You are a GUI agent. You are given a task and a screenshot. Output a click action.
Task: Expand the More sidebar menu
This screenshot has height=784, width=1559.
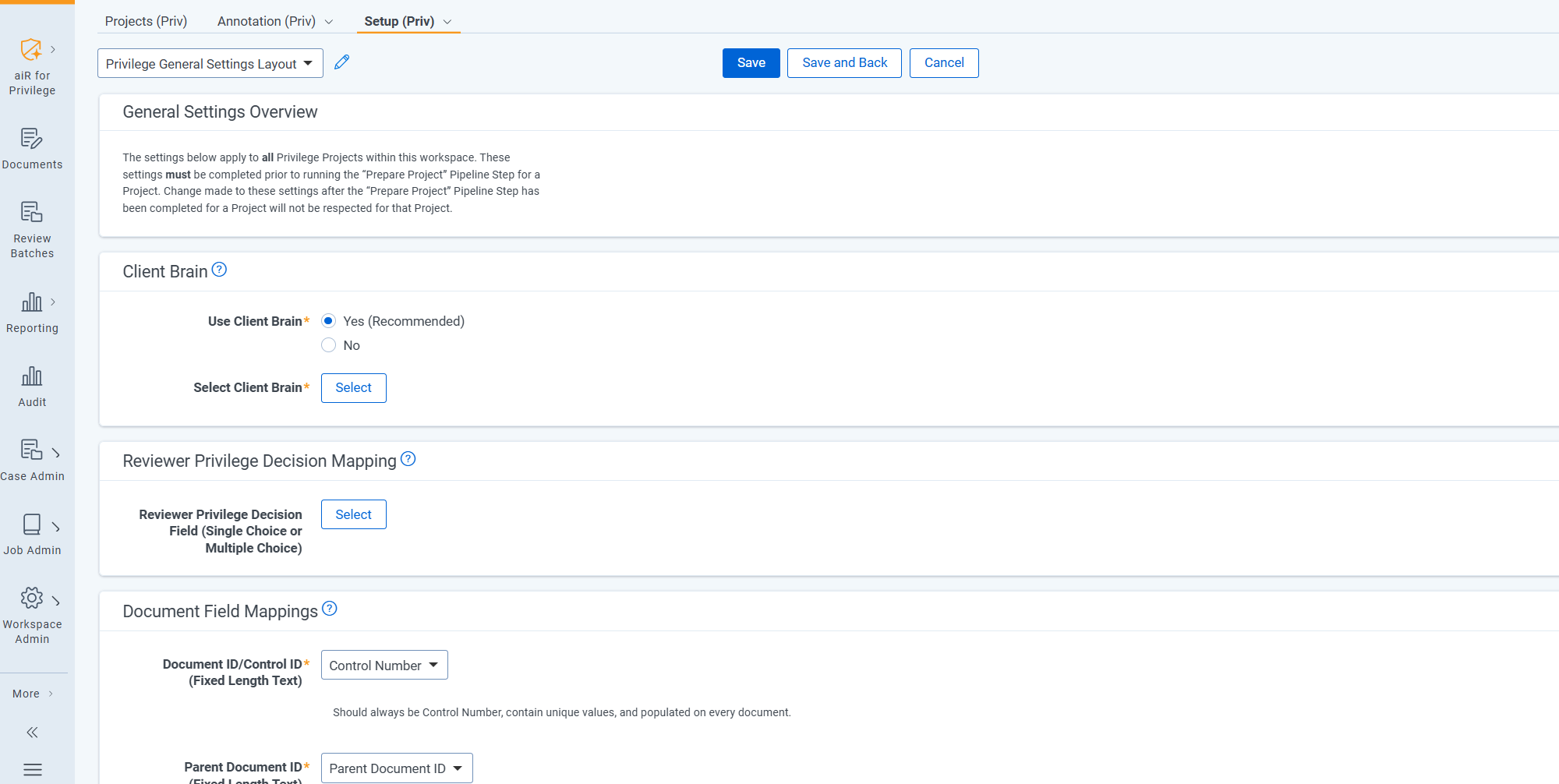tap(33, 694)
